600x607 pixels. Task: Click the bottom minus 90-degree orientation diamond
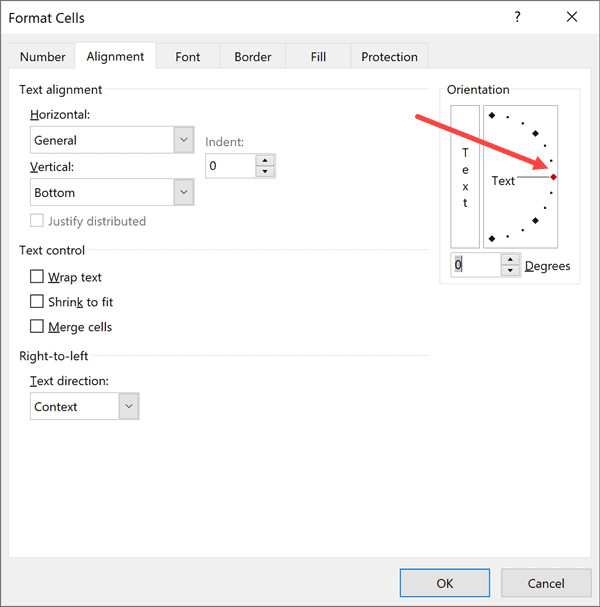(x=491, y=240)
